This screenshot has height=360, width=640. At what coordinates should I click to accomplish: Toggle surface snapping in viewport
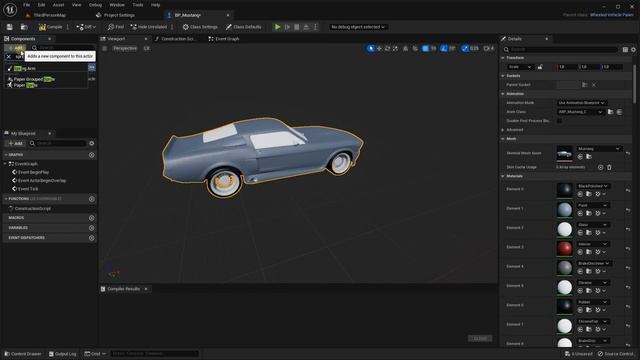(415, 49)
